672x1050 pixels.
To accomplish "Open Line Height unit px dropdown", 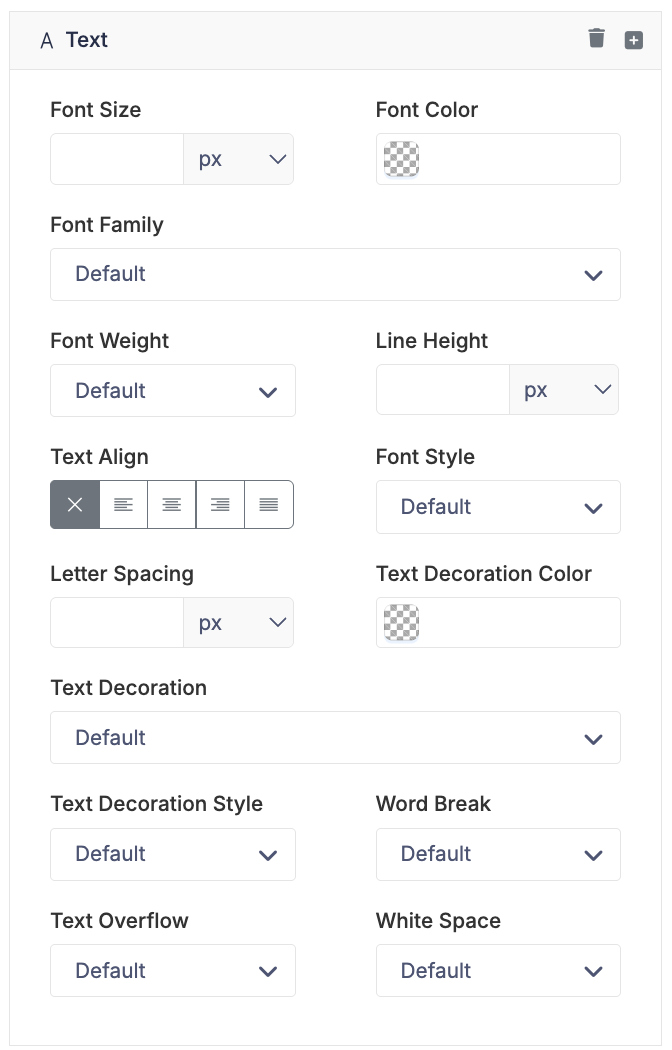I will point(564,390).
